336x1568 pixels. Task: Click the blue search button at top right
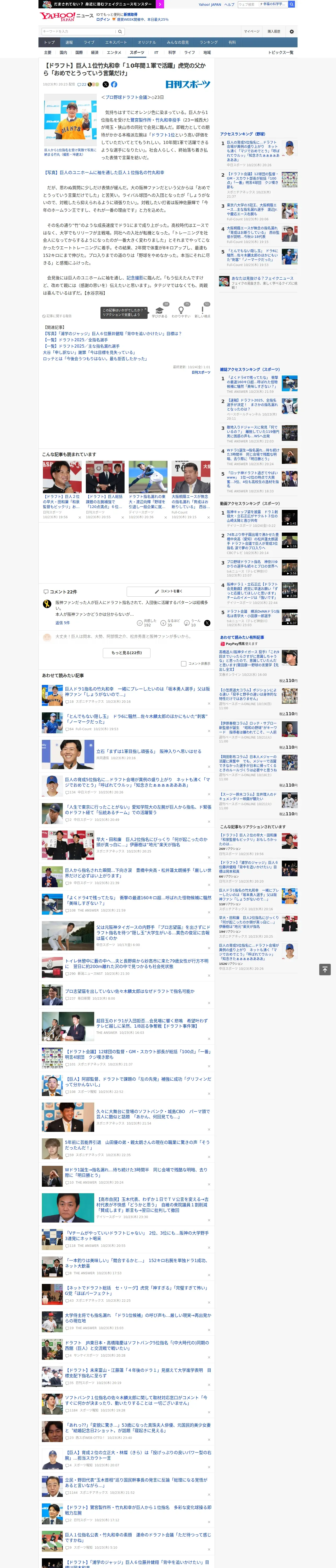pyautogui.click(x=292, y=4)
